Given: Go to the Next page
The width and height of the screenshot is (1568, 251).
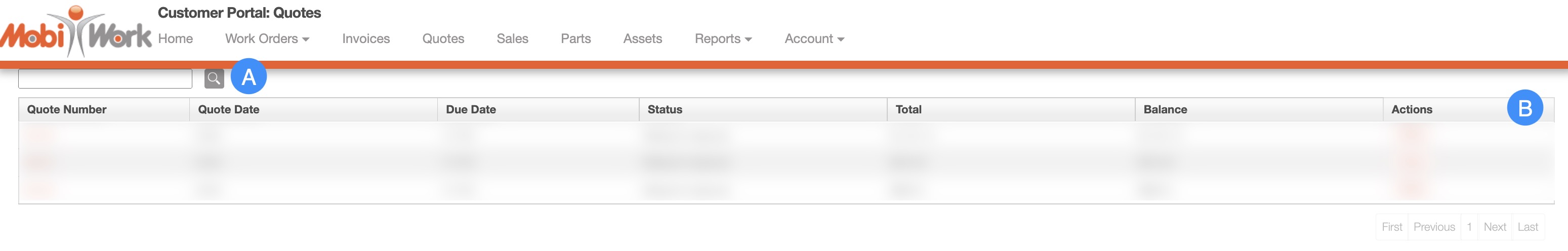Looking at the screenshot, I should 1494,227.
